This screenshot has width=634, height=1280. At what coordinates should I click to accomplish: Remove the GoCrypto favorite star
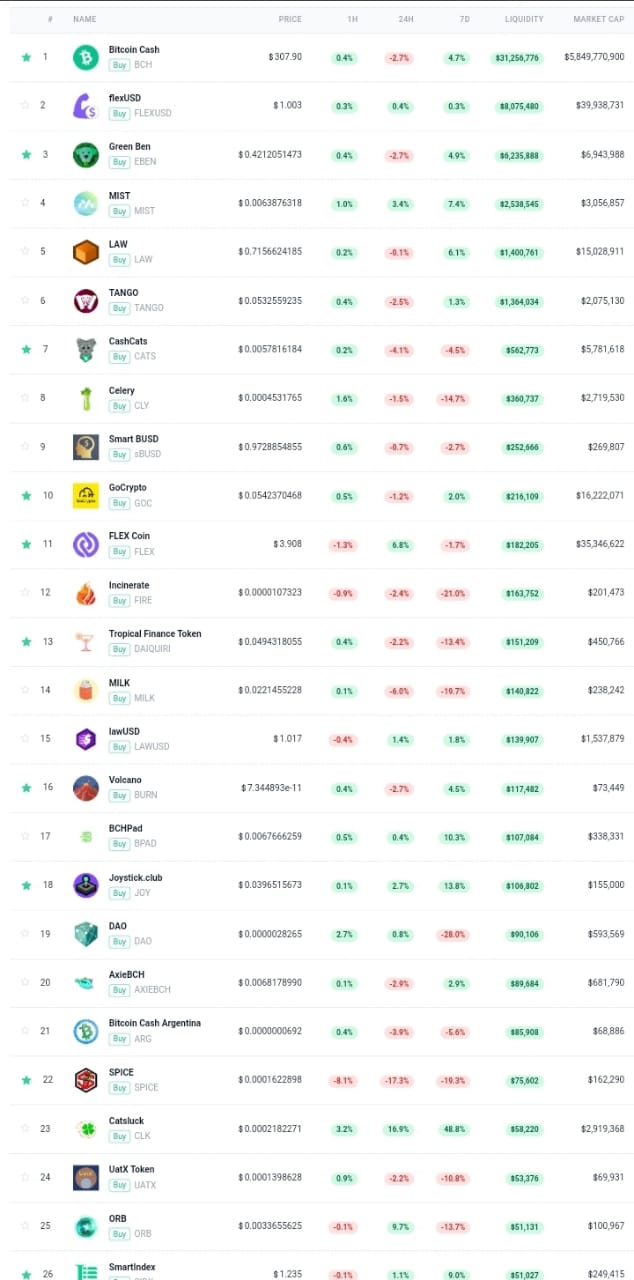pyautogui.click(x=26, y=495)
